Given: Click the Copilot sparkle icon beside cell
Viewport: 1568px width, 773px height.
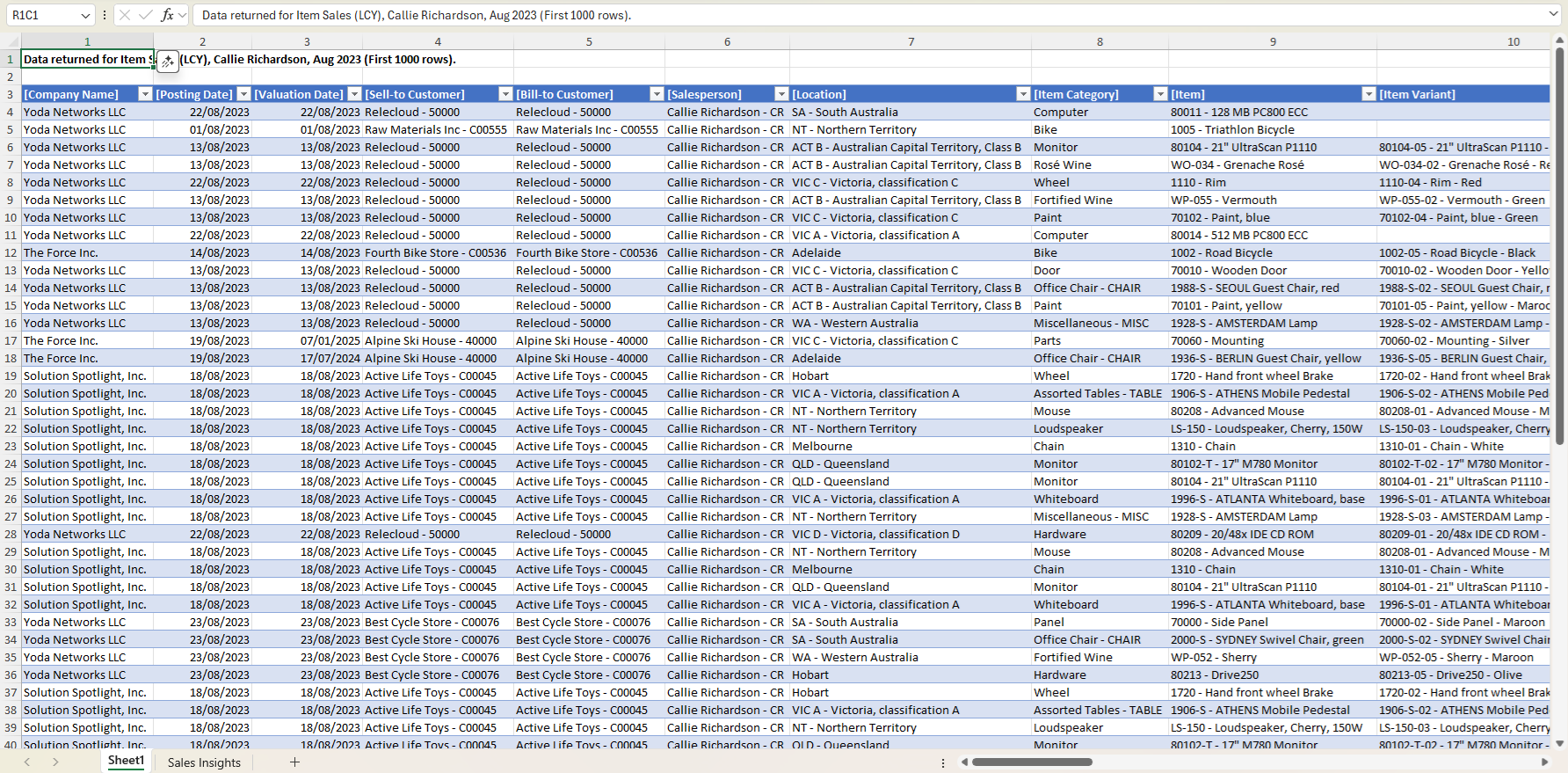Looking at the screenshot, I should coord(167,61).
